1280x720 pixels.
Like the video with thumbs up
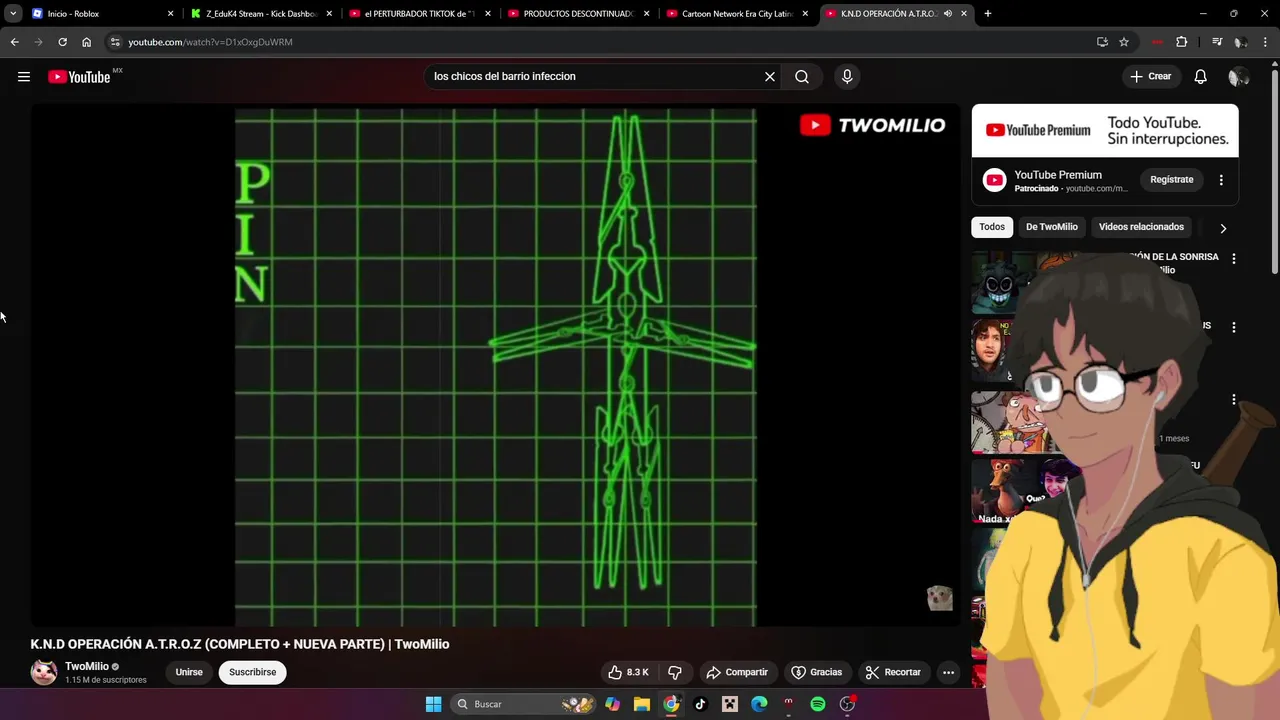(x=628, y=672)
